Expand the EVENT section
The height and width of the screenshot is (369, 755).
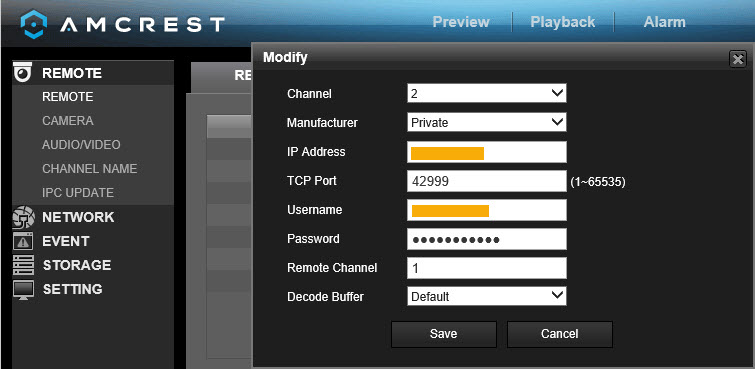[66, 241]
